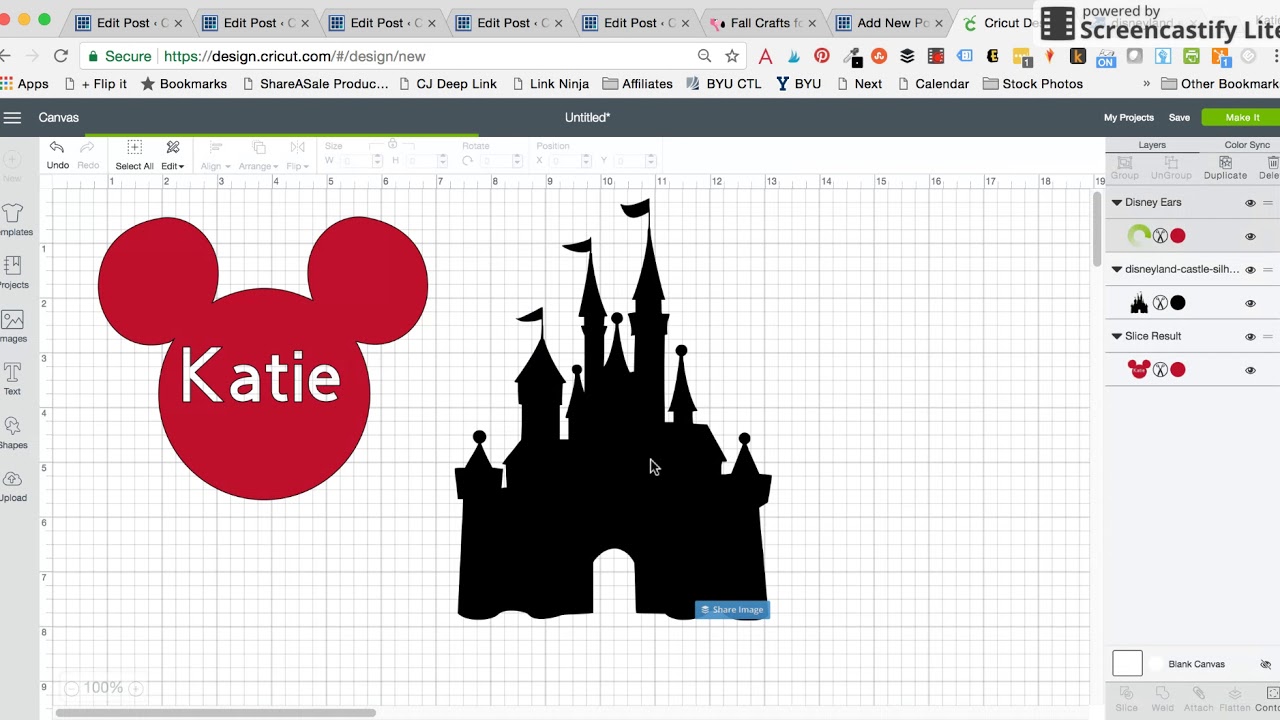Click the browser address bar URL

[294, 57]
